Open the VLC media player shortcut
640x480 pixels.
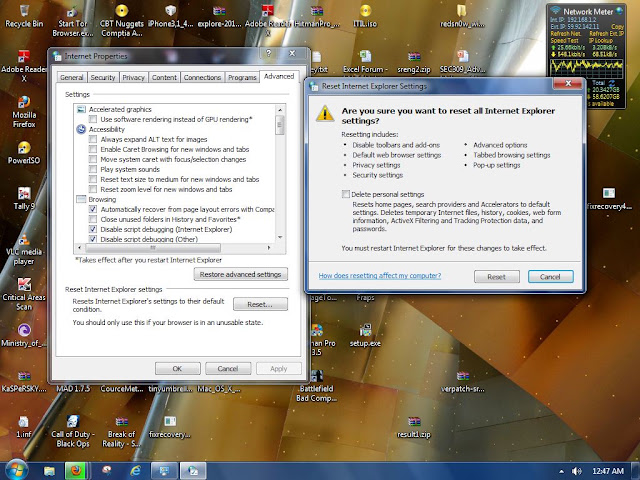24,248
